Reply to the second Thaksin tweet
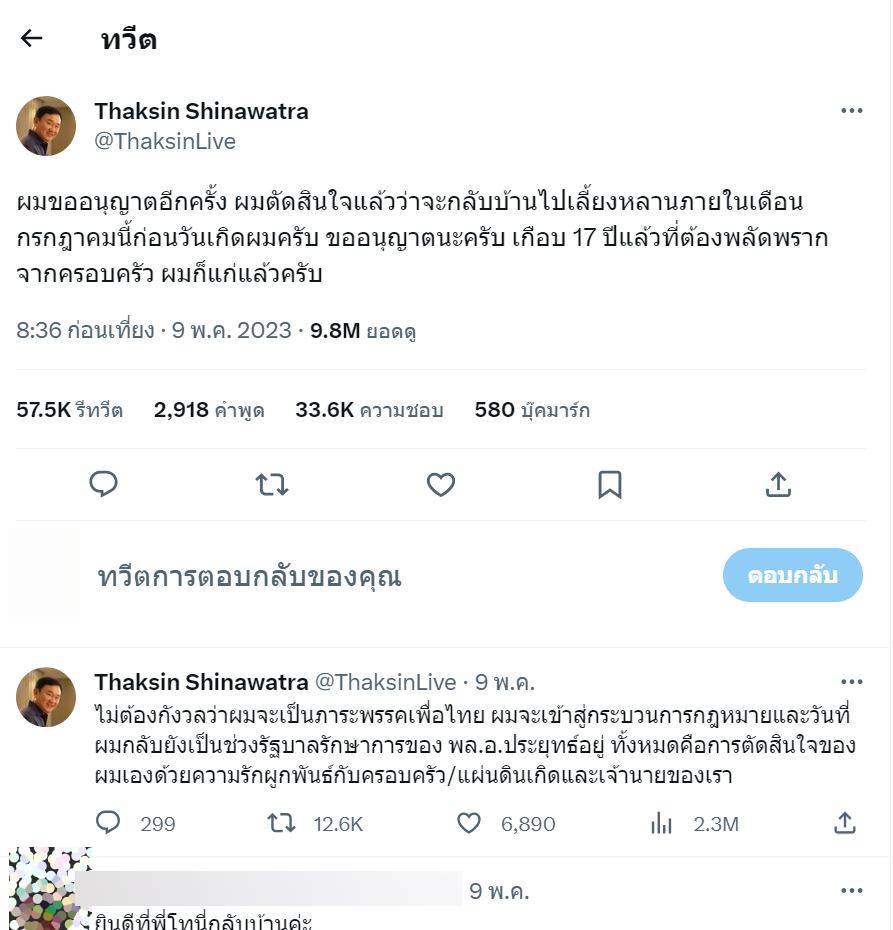 [108, 823]
